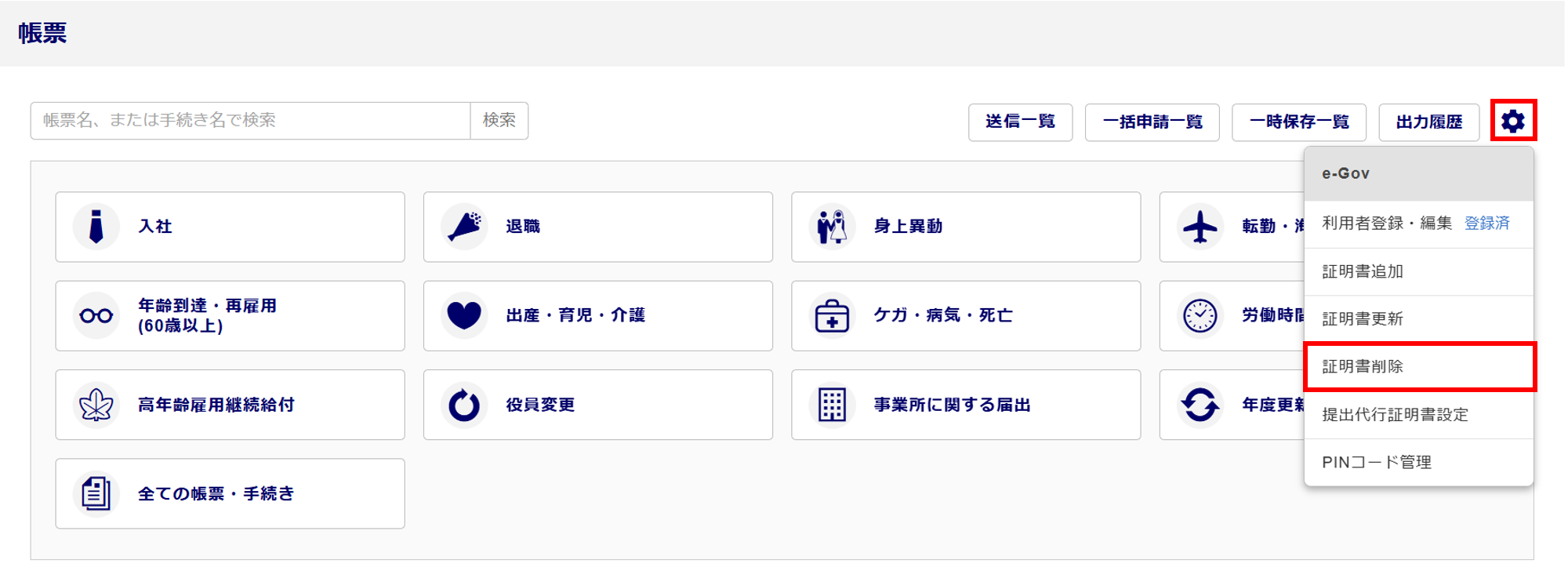
Task: Open PINコード管理 in the dropdown menu
Action: (x=1419, y=462)
